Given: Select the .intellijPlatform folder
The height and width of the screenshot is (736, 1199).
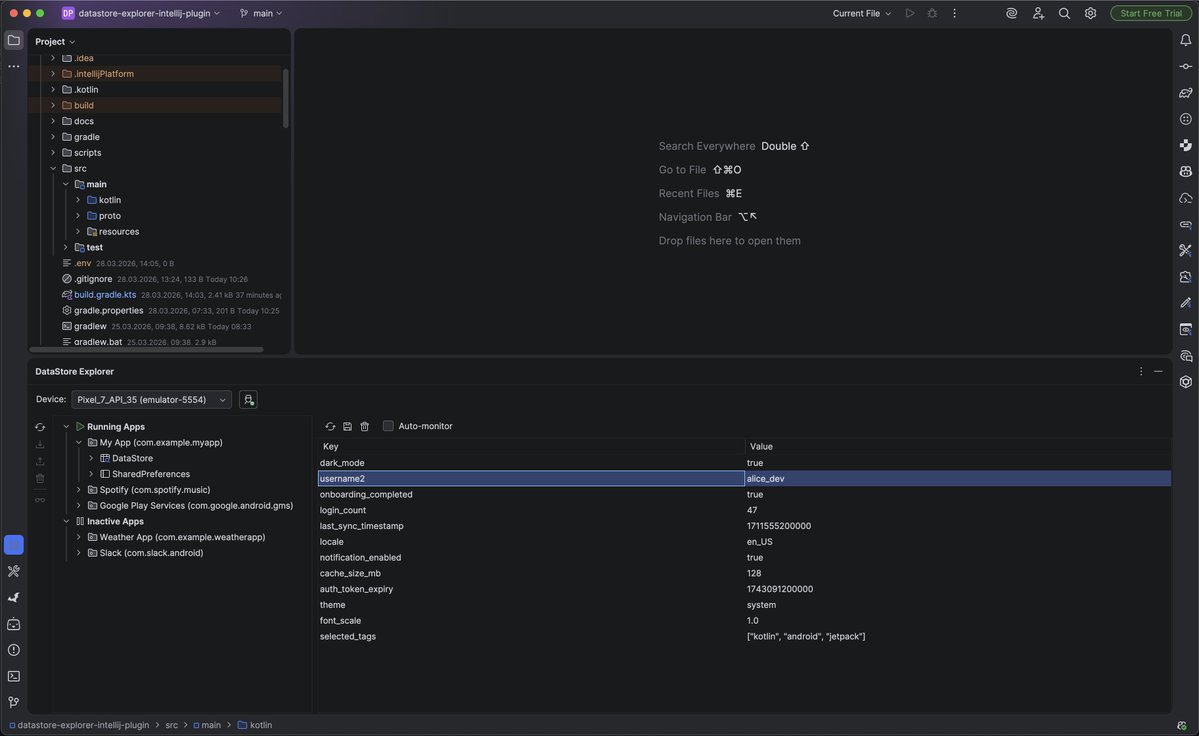Looking at the screenshot, I should 103,74.
